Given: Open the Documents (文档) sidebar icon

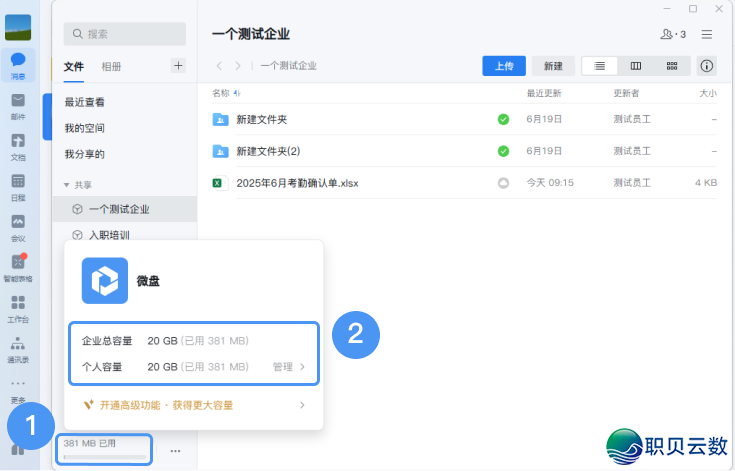Looking at the screenshot, I should pyautogui.click(x=18, y=147).
